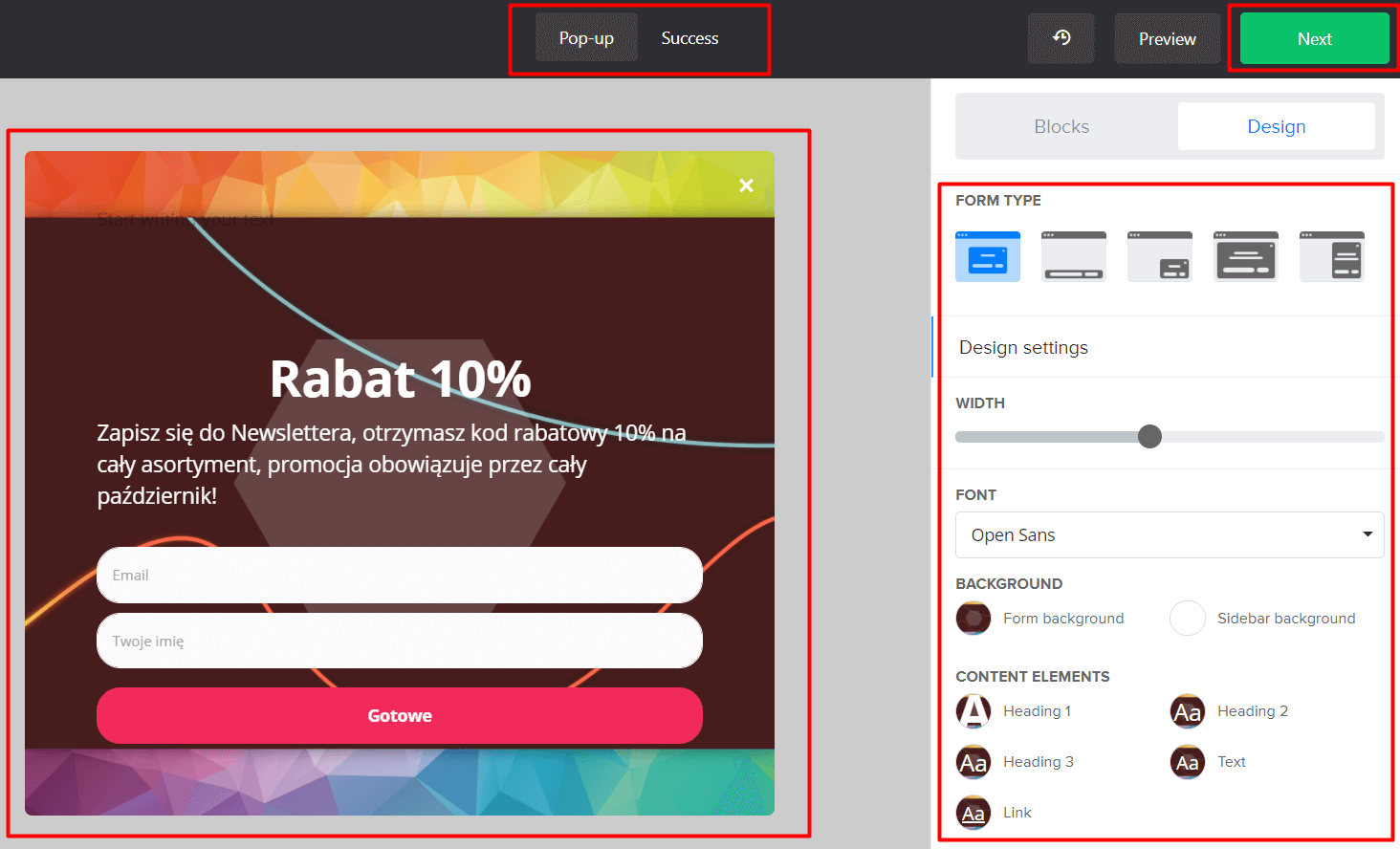
Task: Expand the Open Sans font dropdown
Action: click(1169, 535)
